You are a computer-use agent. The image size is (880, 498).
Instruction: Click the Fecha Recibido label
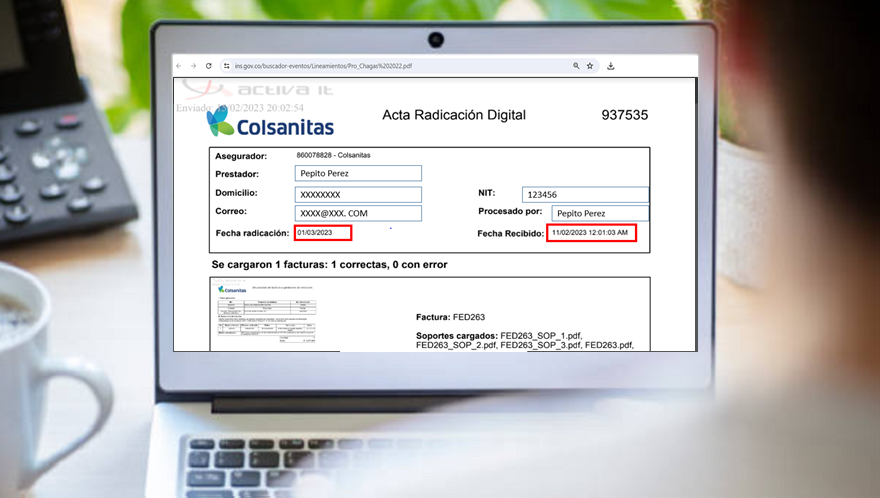click(511, 234)
